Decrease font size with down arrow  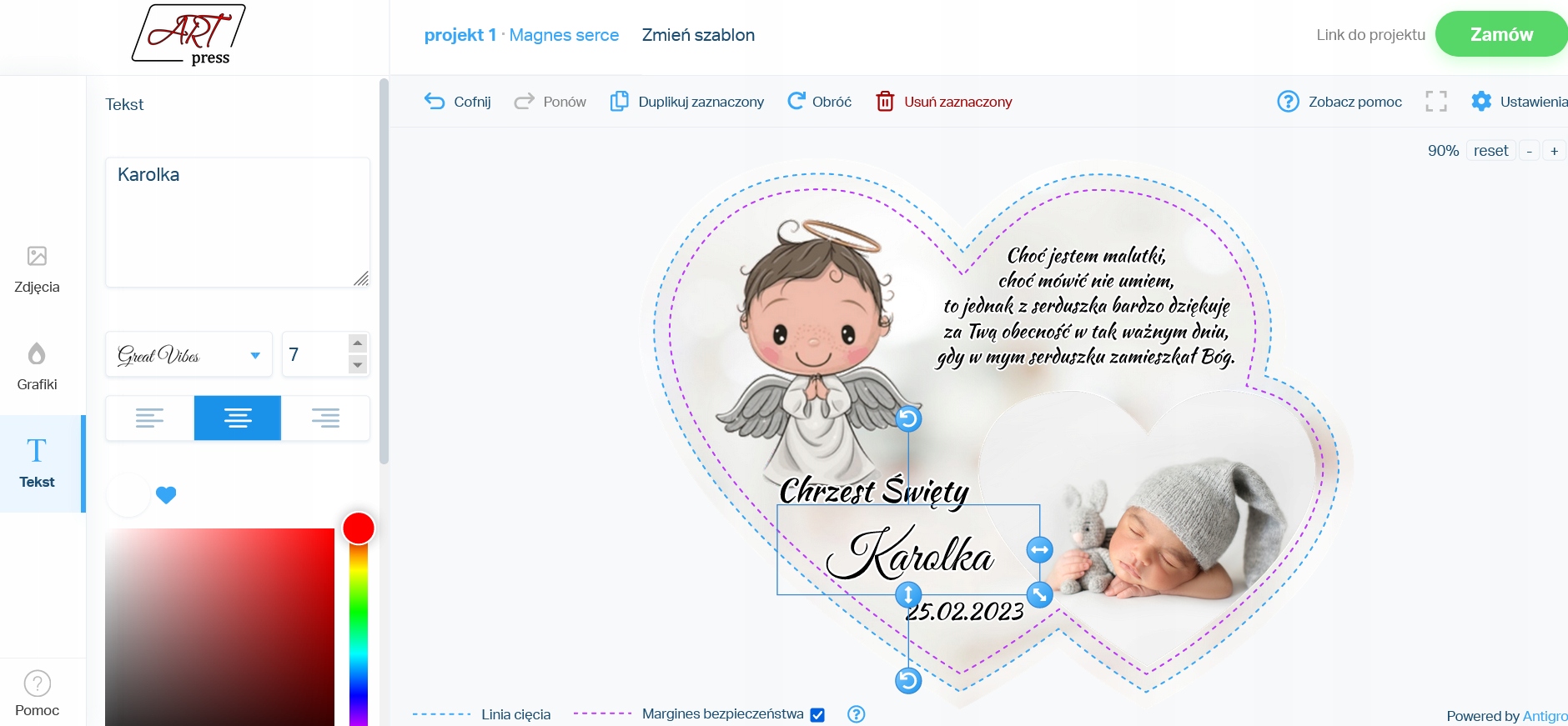358,365
